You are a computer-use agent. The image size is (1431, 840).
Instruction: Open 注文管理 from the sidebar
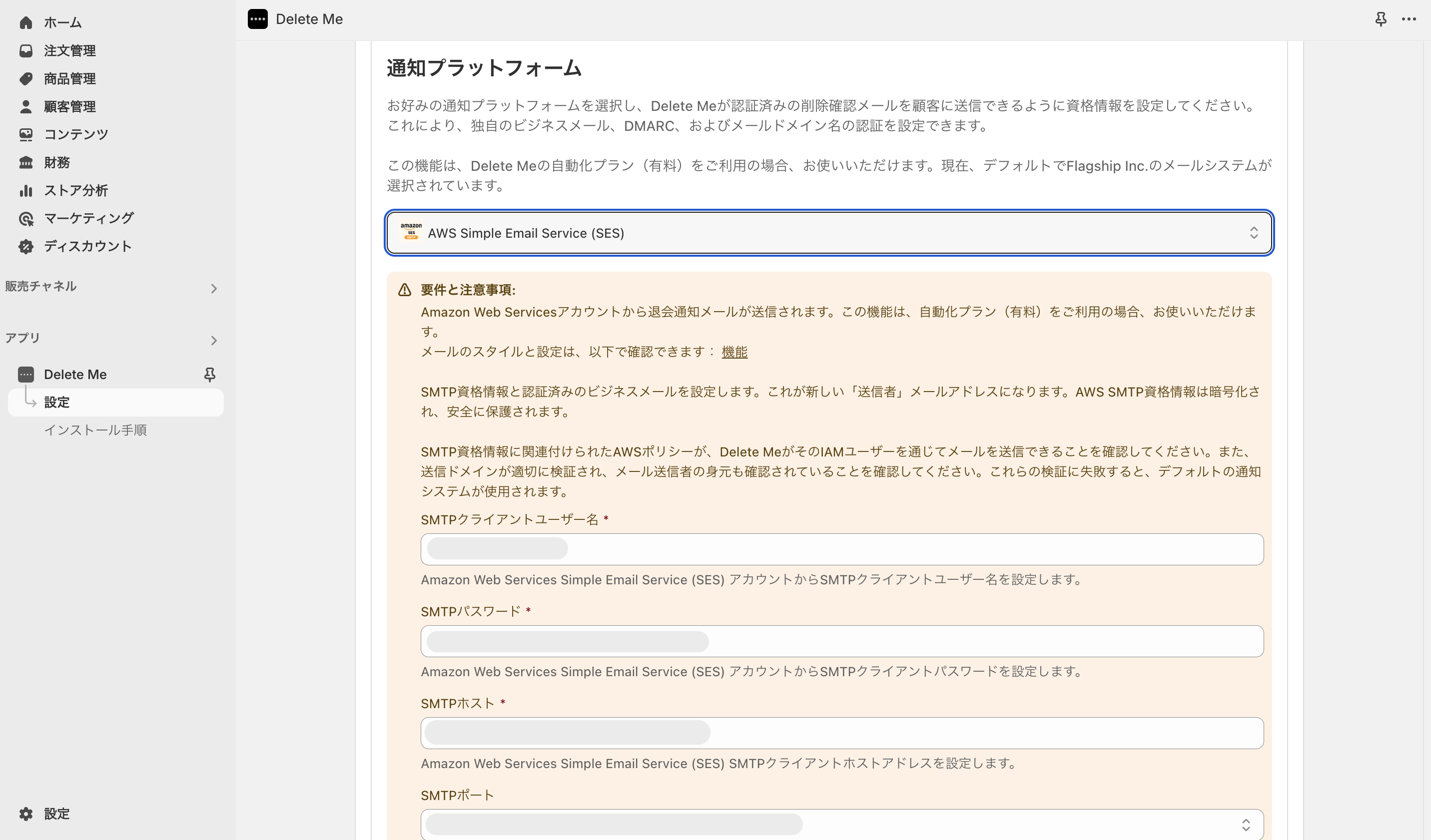click(x=69, y=50)
